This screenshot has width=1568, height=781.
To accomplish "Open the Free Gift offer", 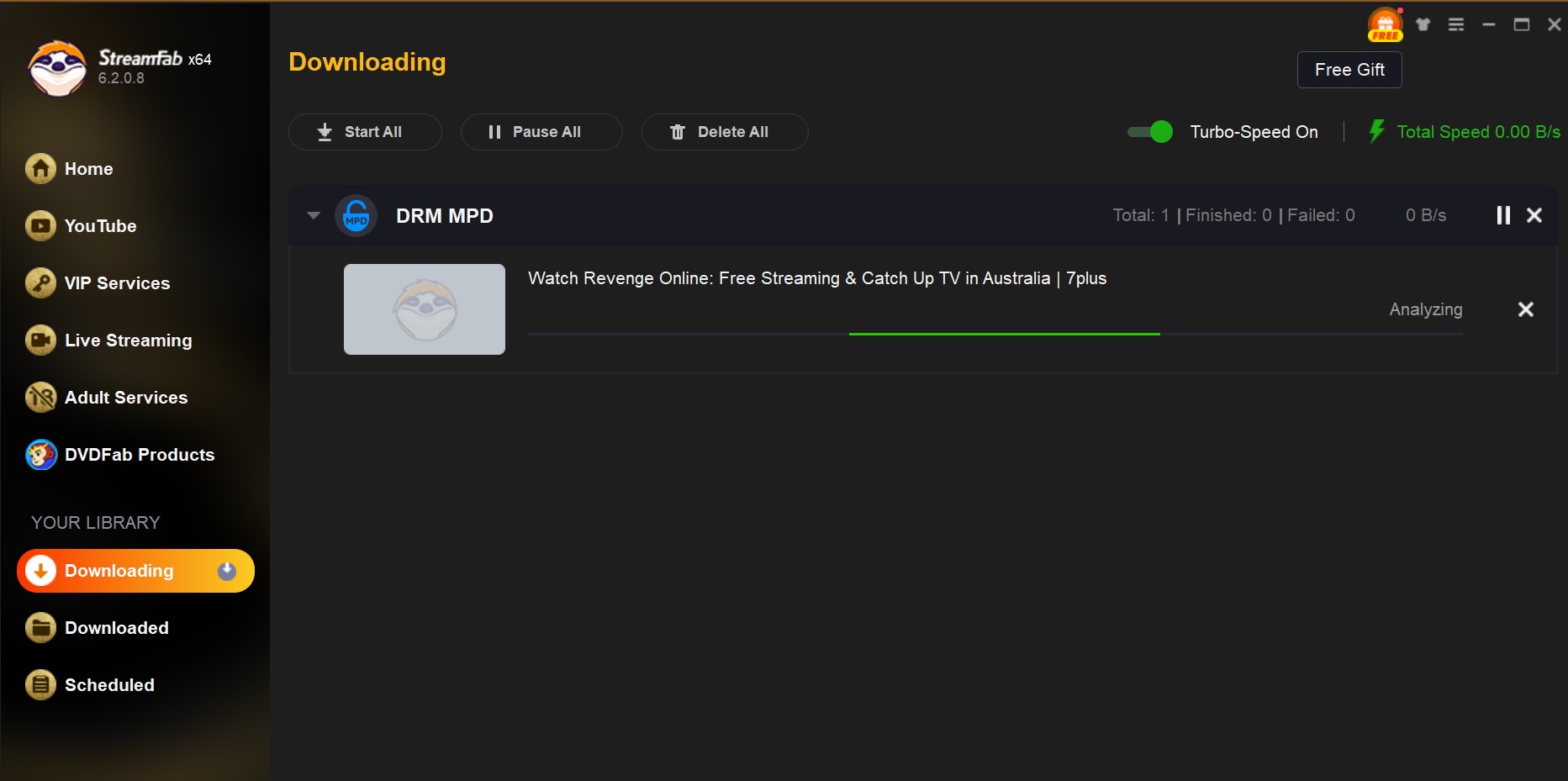I will point(1349,70).
